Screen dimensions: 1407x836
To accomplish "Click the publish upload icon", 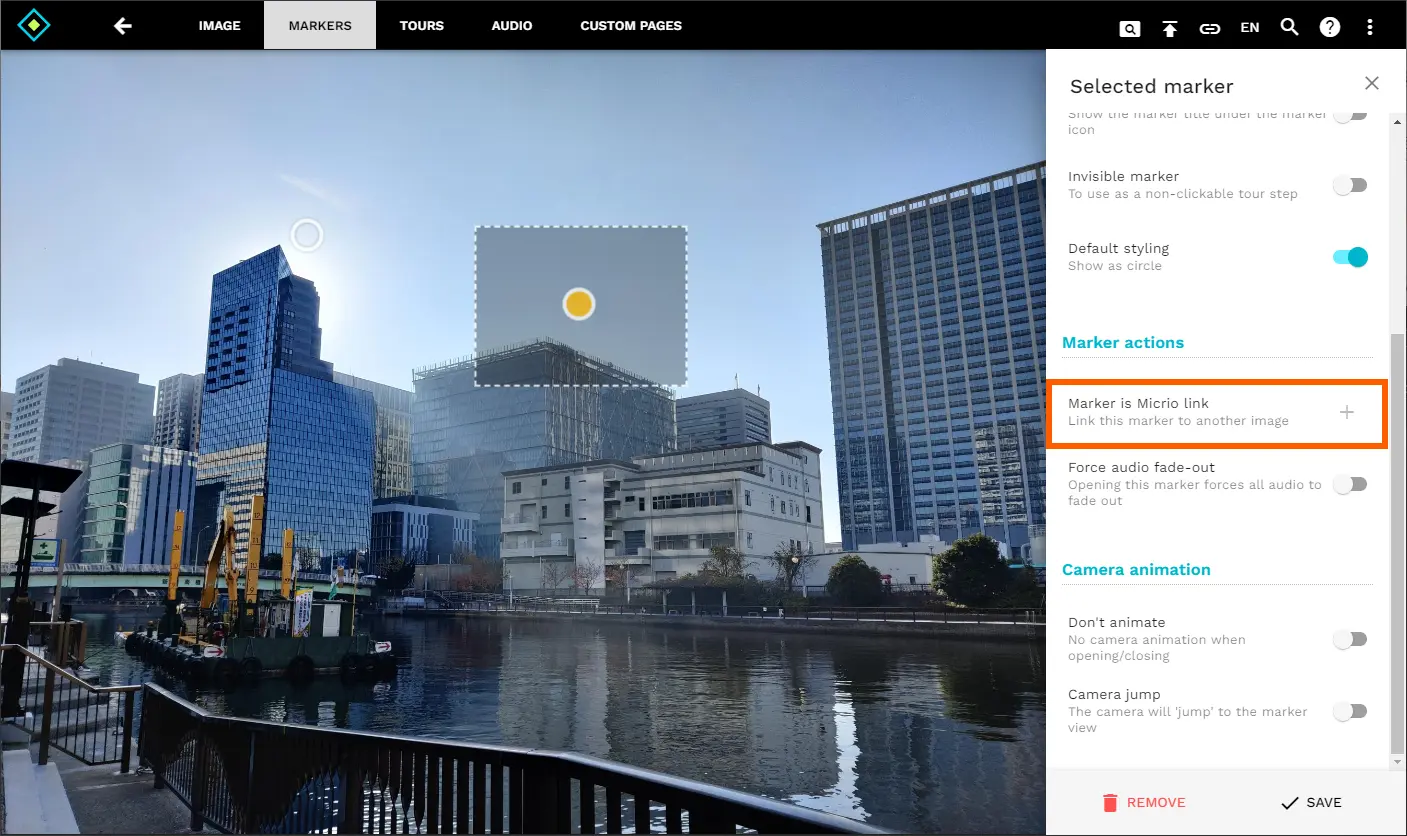I will point(1170,28).
